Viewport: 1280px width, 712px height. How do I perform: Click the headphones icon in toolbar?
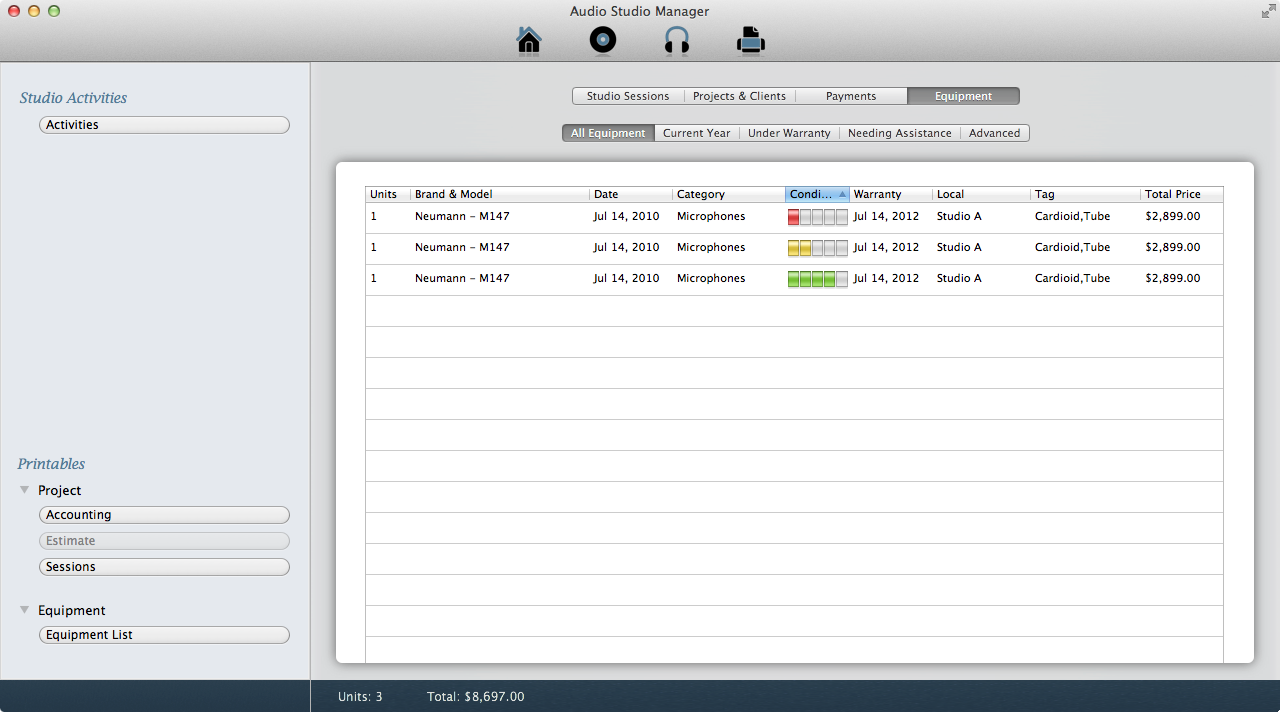point(677,40)
